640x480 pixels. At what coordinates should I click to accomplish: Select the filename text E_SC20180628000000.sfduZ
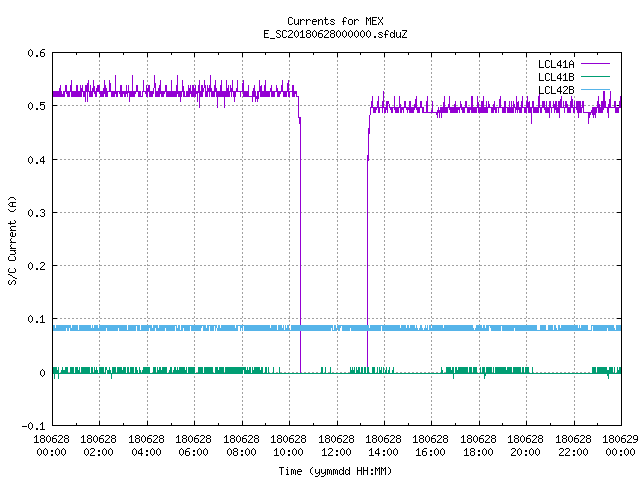pyautogui.click(x=335, y=34)
